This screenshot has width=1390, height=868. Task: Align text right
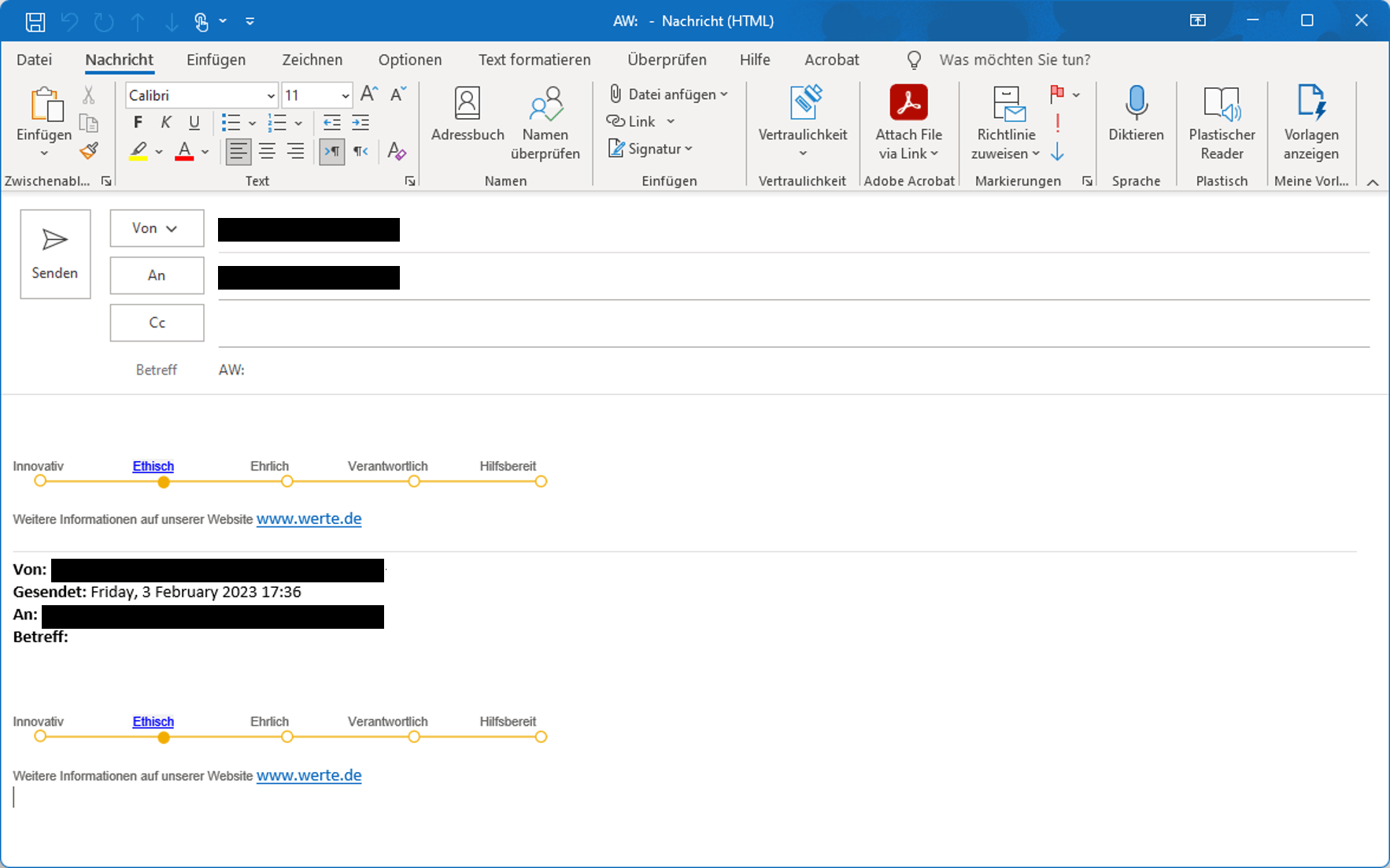pyautogui.click(x=295, y=151)
